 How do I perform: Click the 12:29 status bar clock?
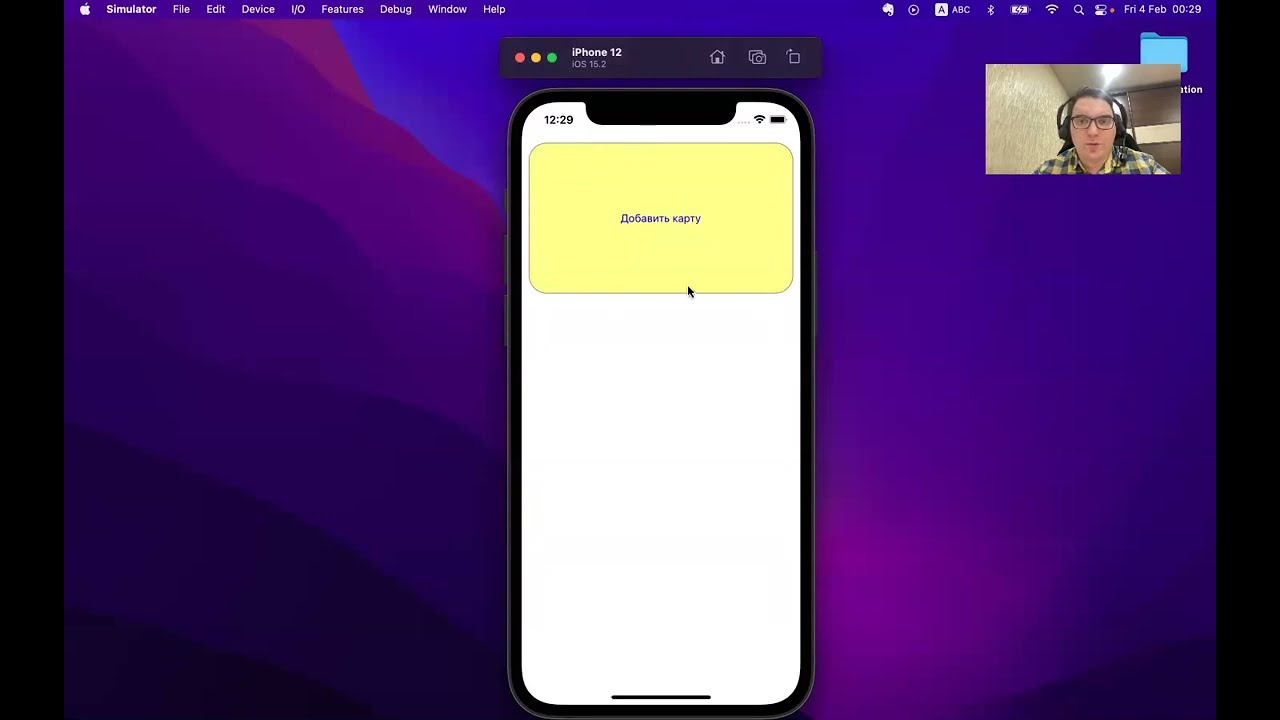(x=558, y=120)
